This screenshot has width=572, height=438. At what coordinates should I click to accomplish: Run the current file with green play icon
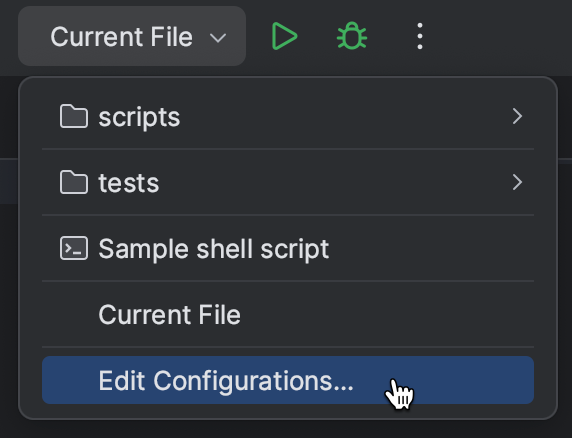(285, 36)
